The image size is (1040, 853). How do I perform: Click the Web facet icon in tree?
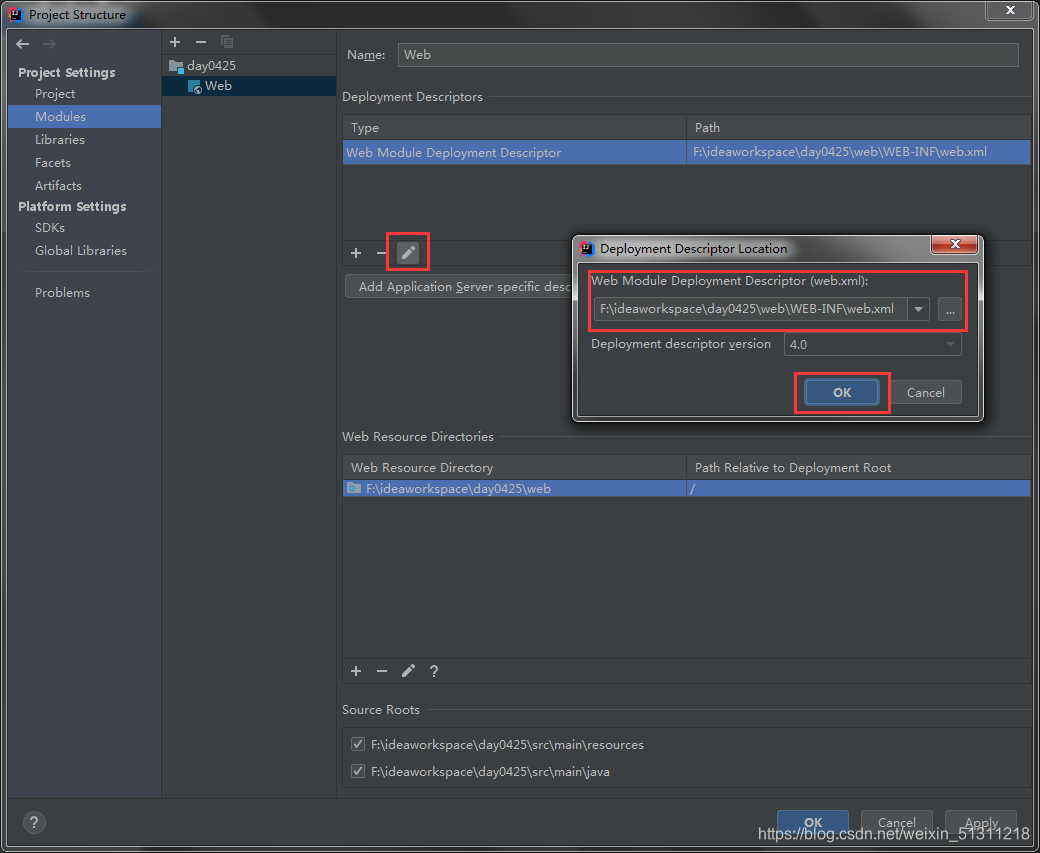tap(195, 86)
